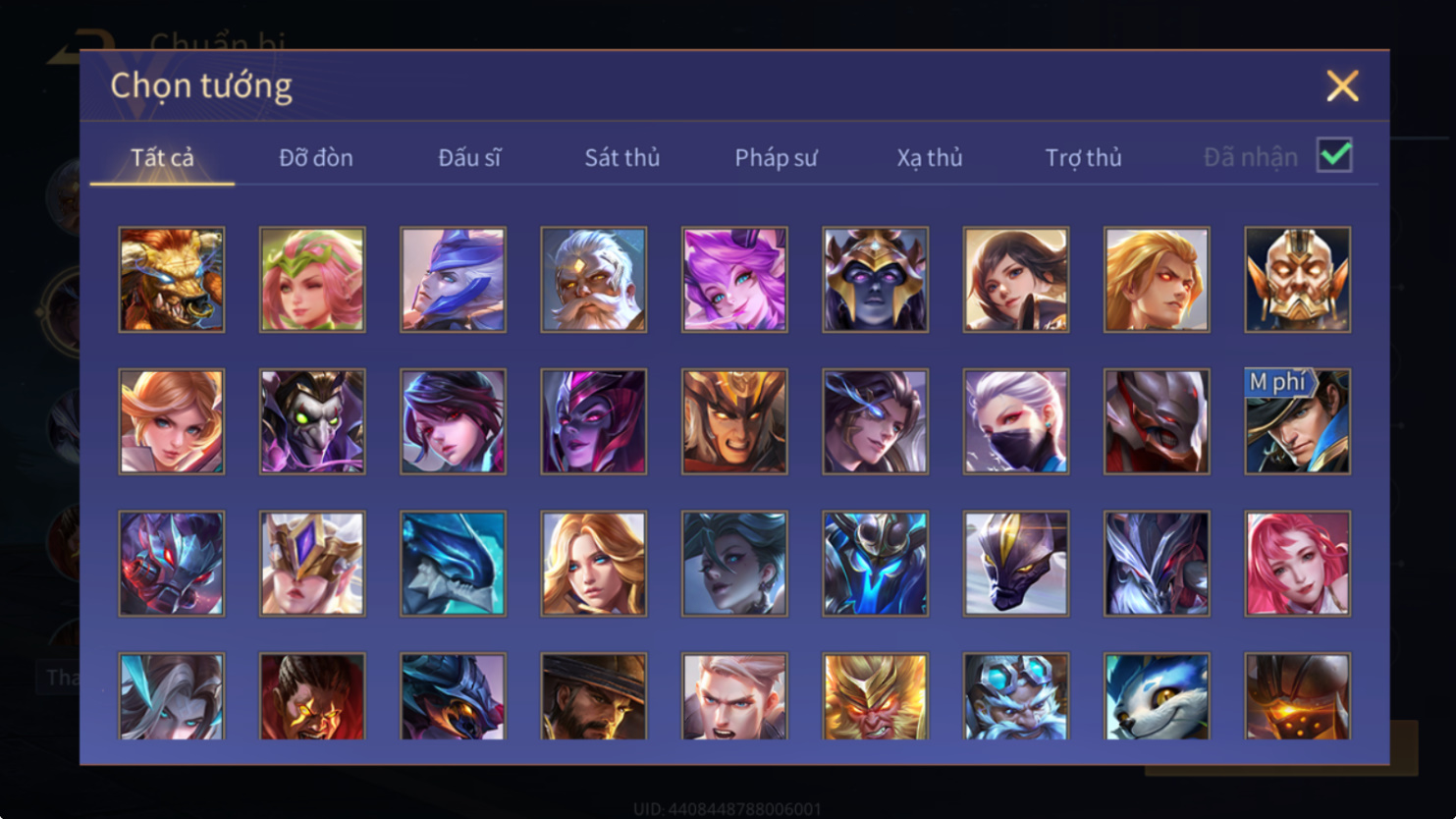
Task: Pick the golden bald armored hero
Action: pos(1298,280)
